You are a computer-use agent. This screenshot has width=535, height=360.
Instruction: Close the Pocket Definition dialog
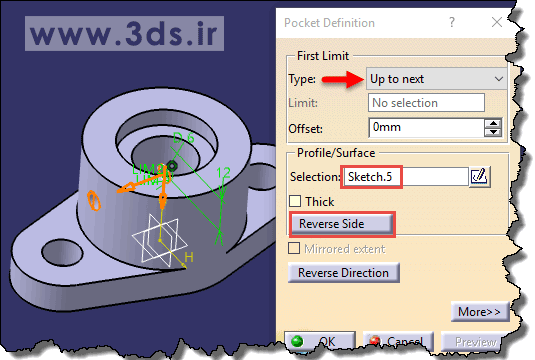click(x=497, y=23)
